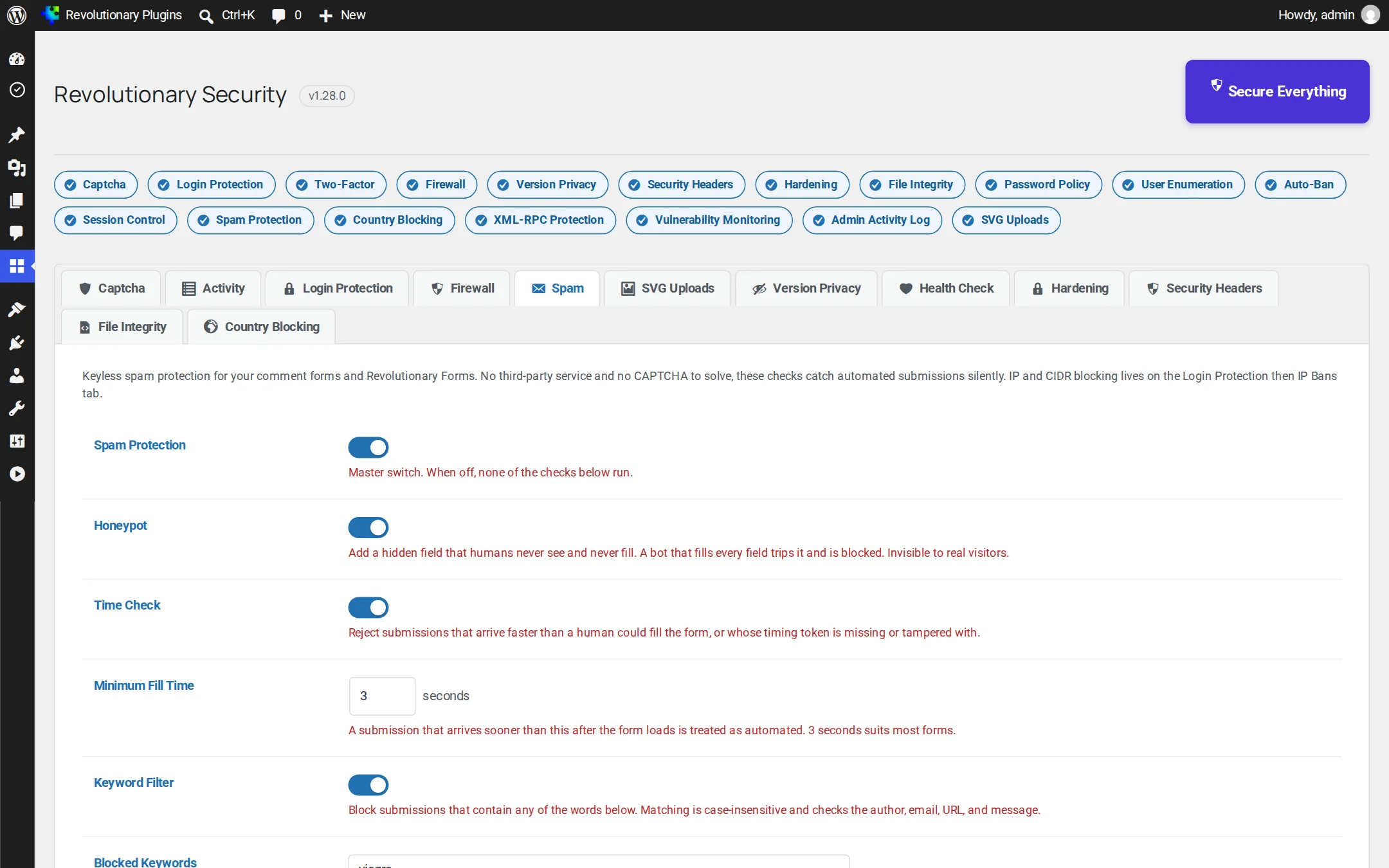Open the Plugins sidebar icon
The image size is (1389, 868).
[17, 342]
